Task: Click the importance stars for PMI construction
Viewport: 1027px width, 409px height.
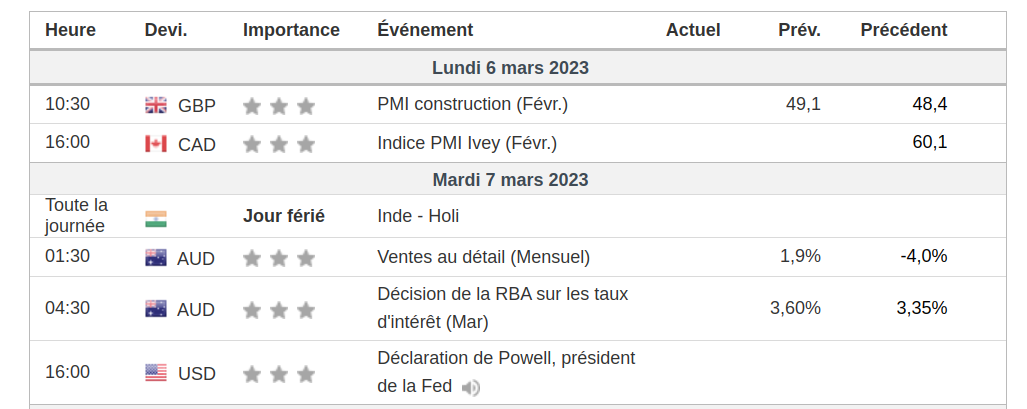Action: point(279,106)
